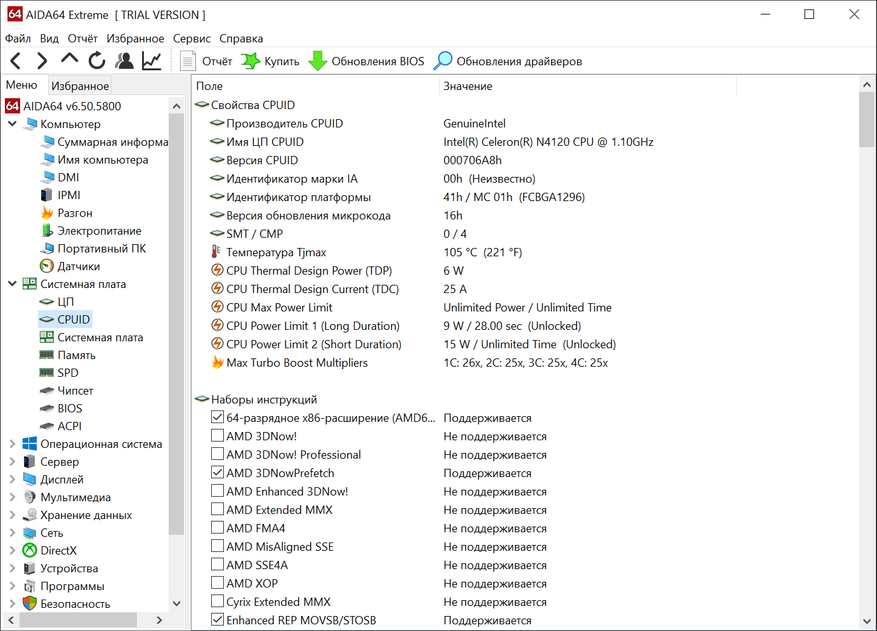Click the Обновления BIOS green arrow

tap(317, 61)
